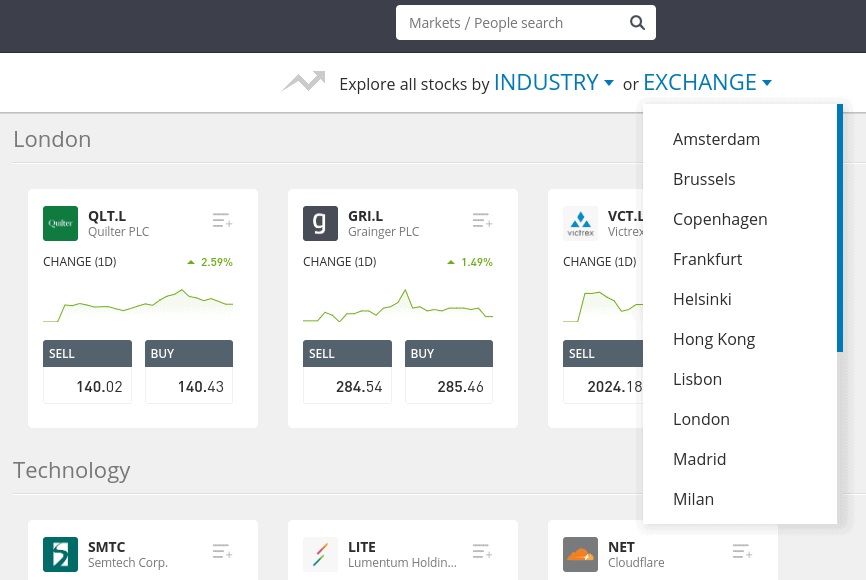Add SMTC to watchlist icon
Screen dimensions: 866x580
[x=222, y=551]
